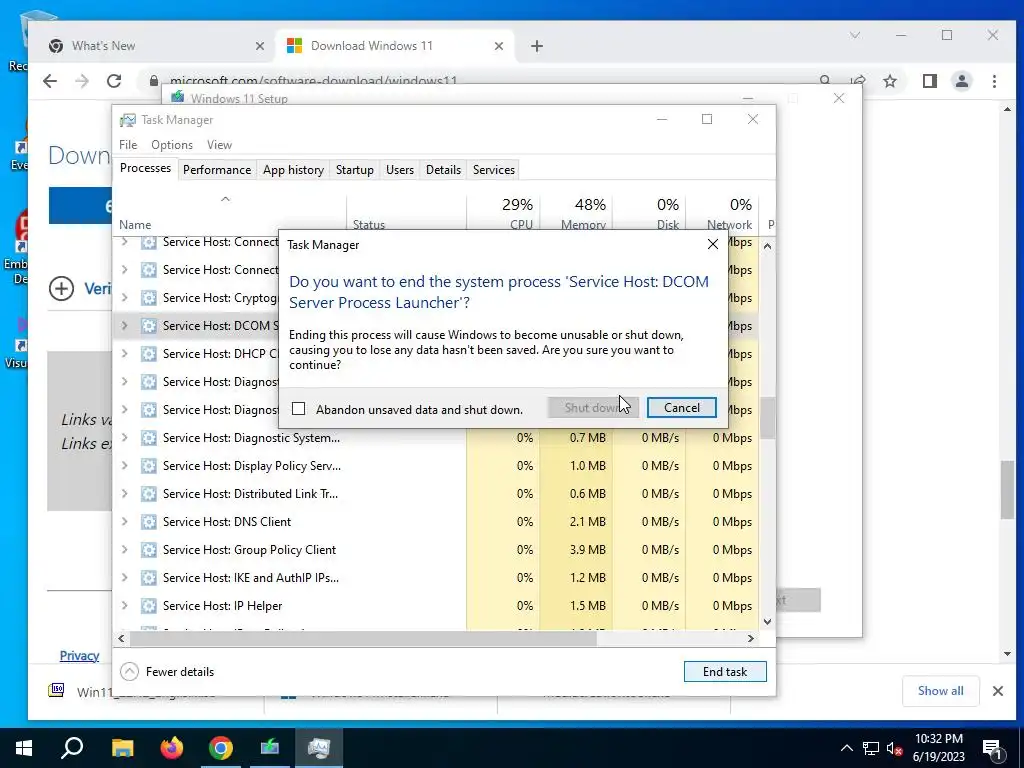Click Task Manager taskbar icon
The height and width of the screenshot is (768, 1024).
pyautogui.click(x=319, y=748)
